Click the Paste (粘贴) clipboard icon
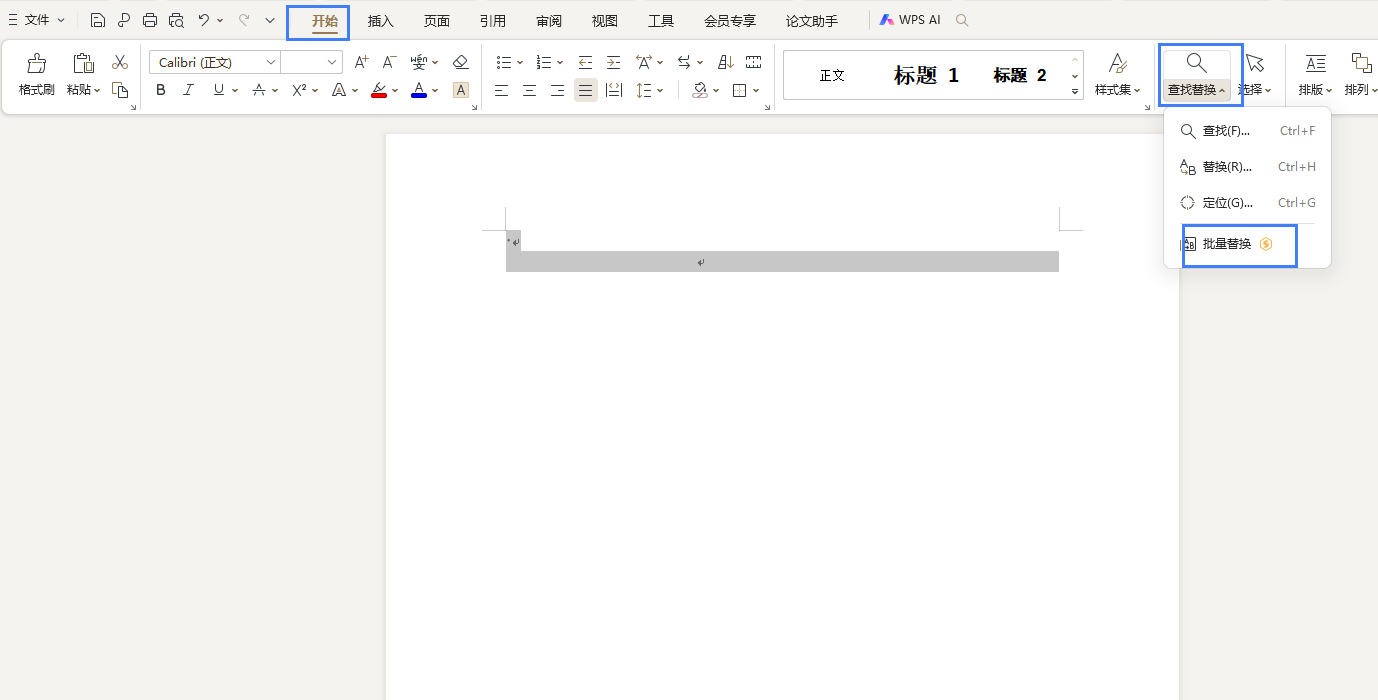 84,63
